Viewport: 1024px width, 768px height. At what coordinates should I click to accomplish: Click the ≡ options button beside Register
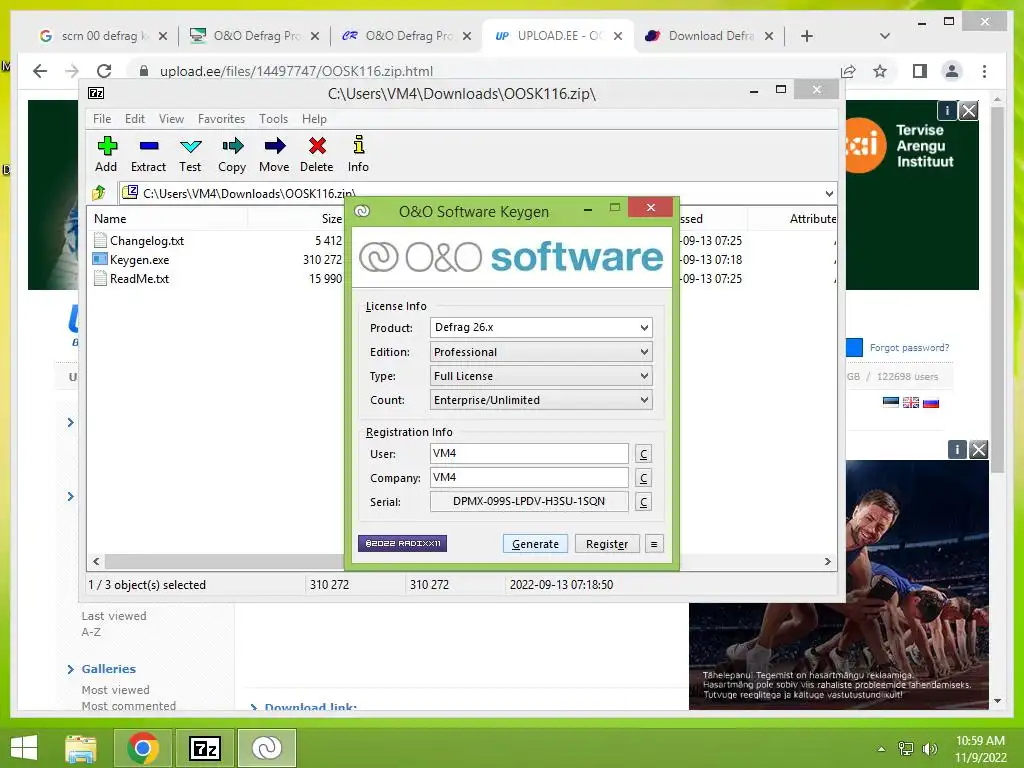click(654, 544)
